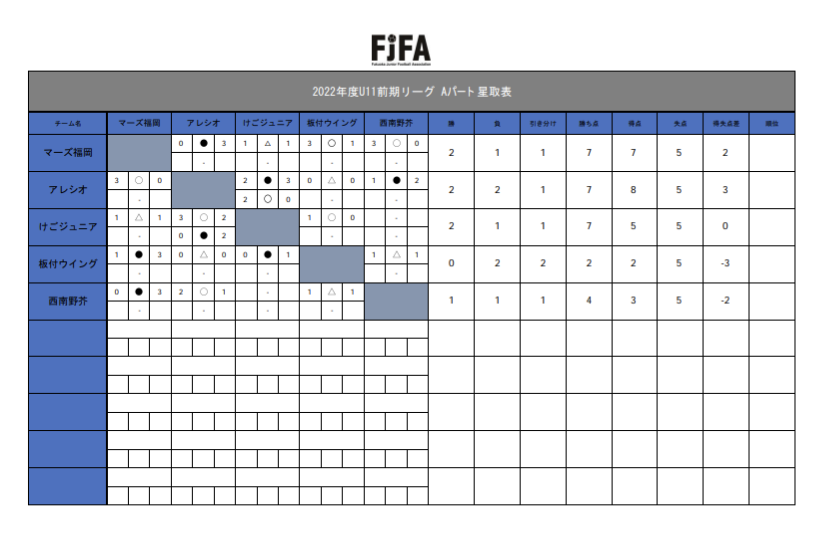The image size is (828, 551).
Task: Click the 板付ウイング team row label
Action: pos(68,264)
